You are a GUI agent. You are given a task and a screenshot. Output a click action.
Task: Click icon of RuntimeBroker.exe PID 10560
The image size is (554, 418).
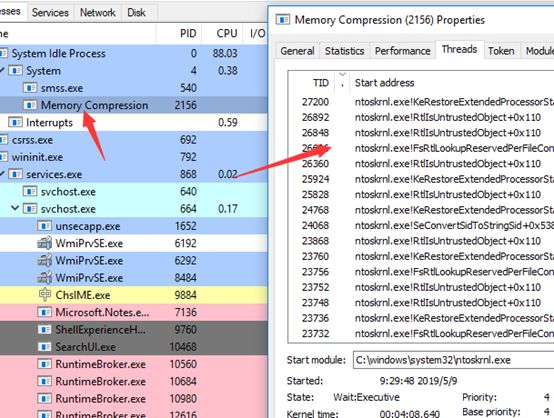(x=44, y=364)
